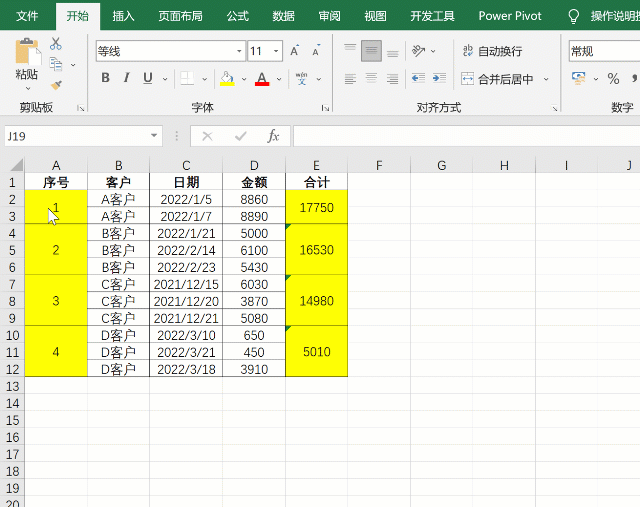Click the Increase Indent icon

click(x=439, y=78)
